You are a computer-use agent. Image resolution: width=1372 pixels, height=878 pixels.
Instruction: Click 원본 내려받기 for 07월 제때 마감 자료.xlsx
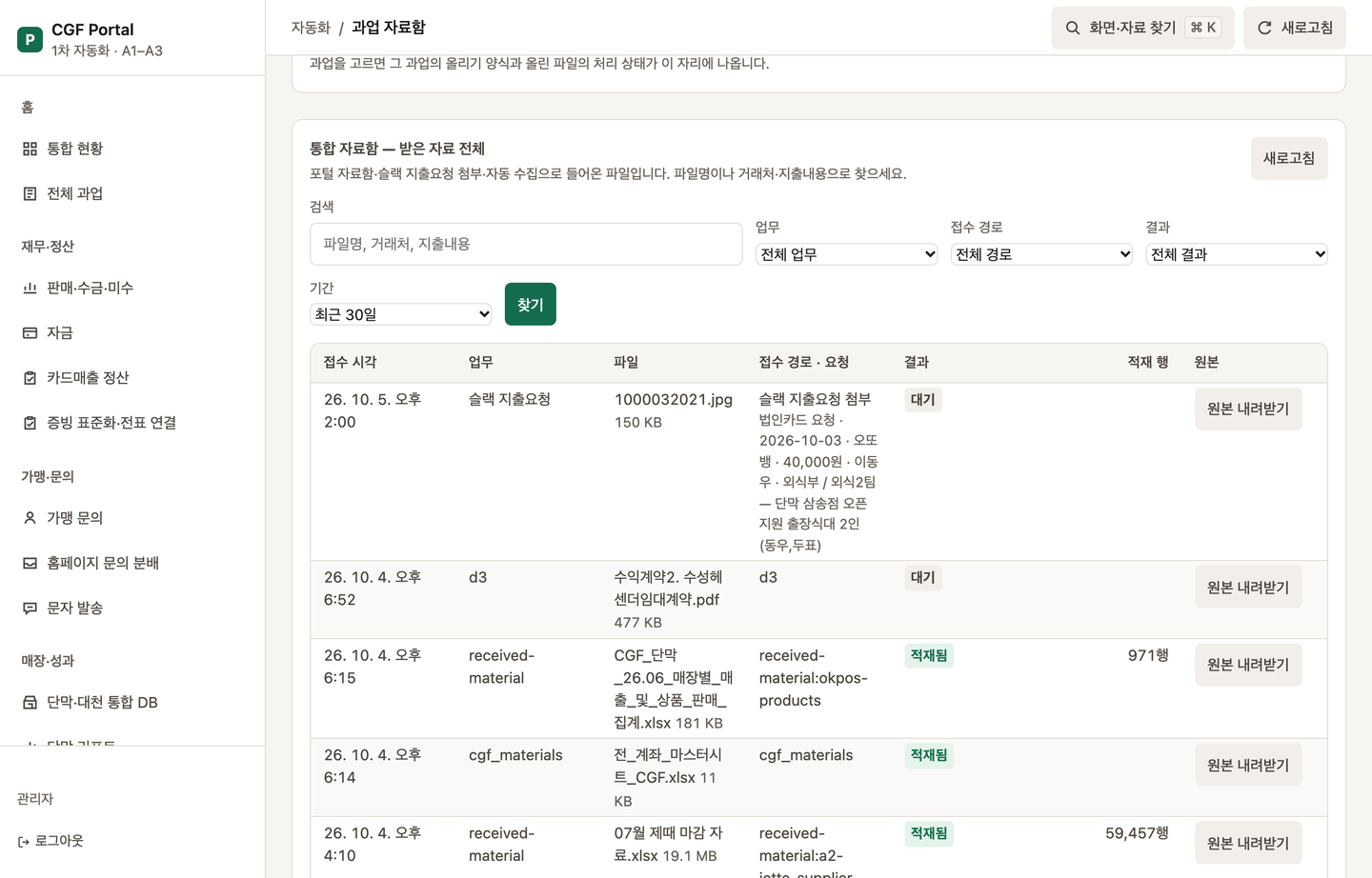pyautogui.click(x=1248, y=843)
